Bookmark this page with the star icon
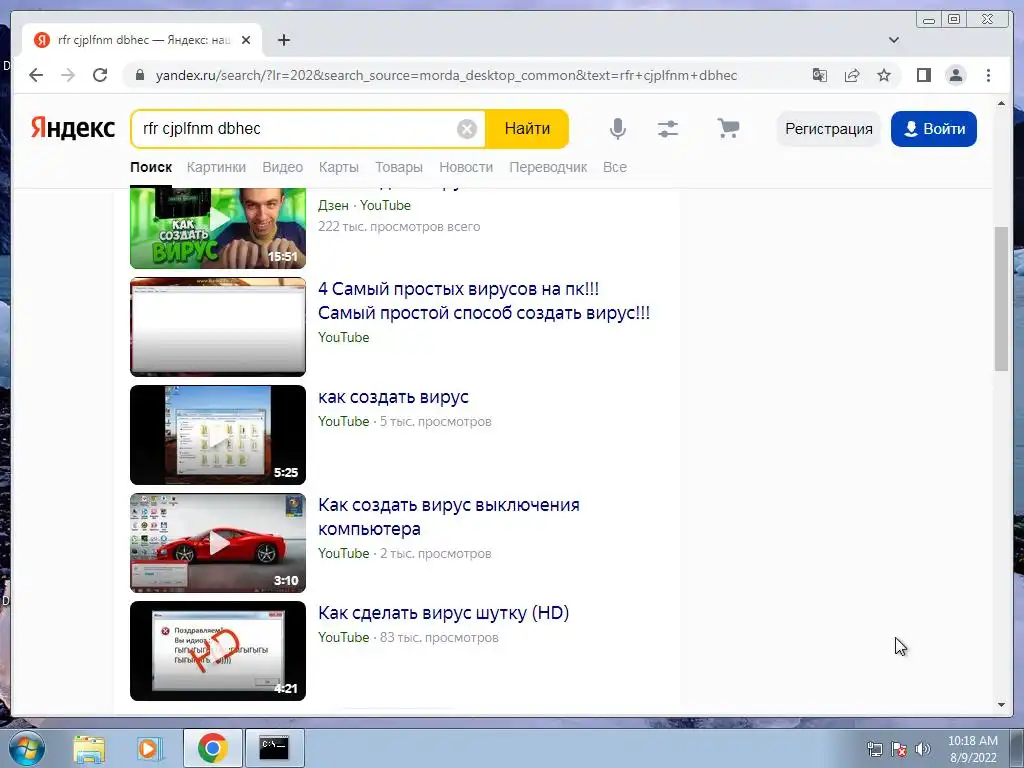This screenshot has height=768, width=1024. tap(884, 75)
